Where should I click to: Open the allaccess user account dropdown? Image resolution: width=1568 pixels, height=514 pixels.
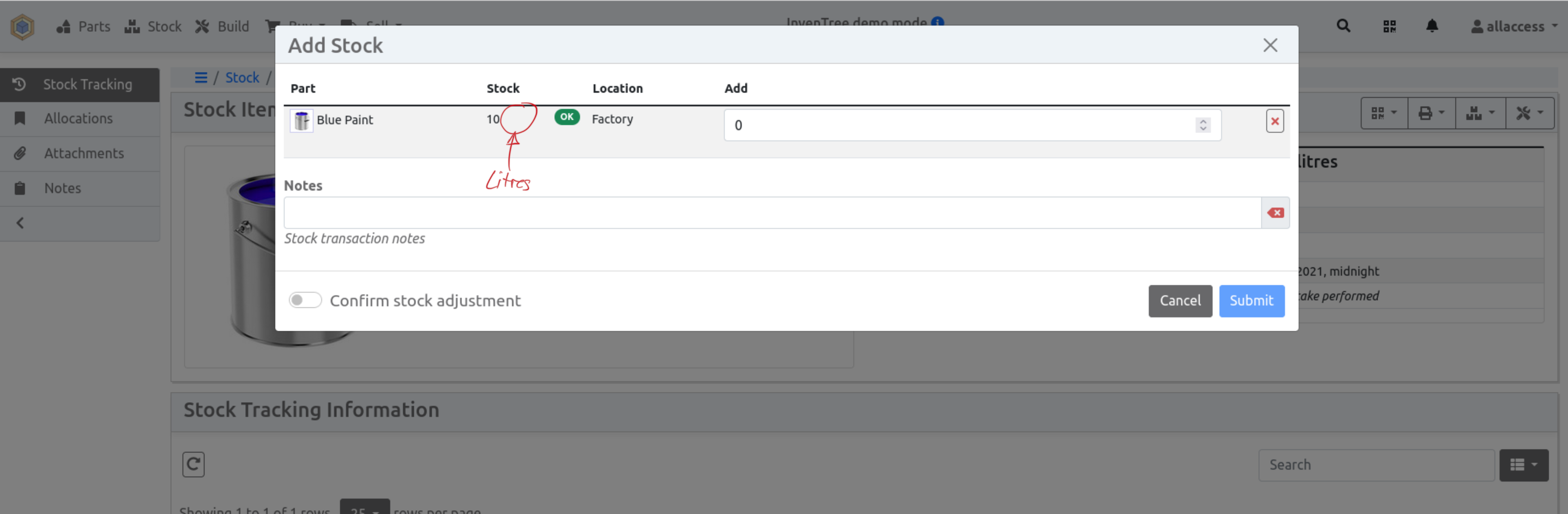1514,26
